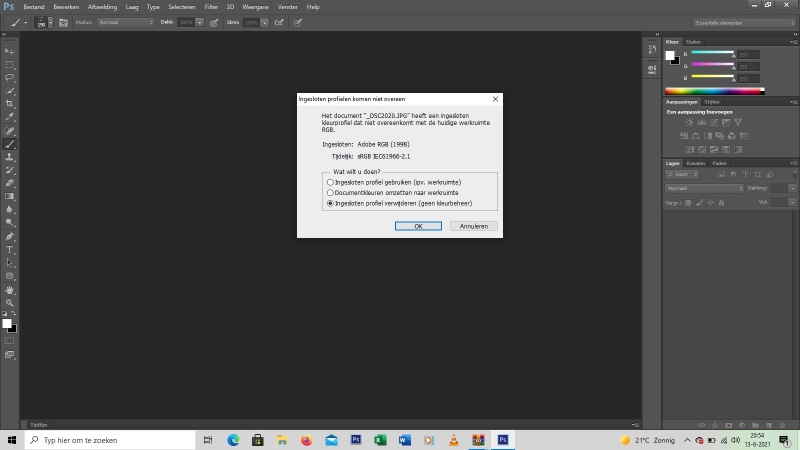Screen dimensions: 800x450
Task: Open the Modus Normaal dropdown
Action: click(x=125, y=22)
